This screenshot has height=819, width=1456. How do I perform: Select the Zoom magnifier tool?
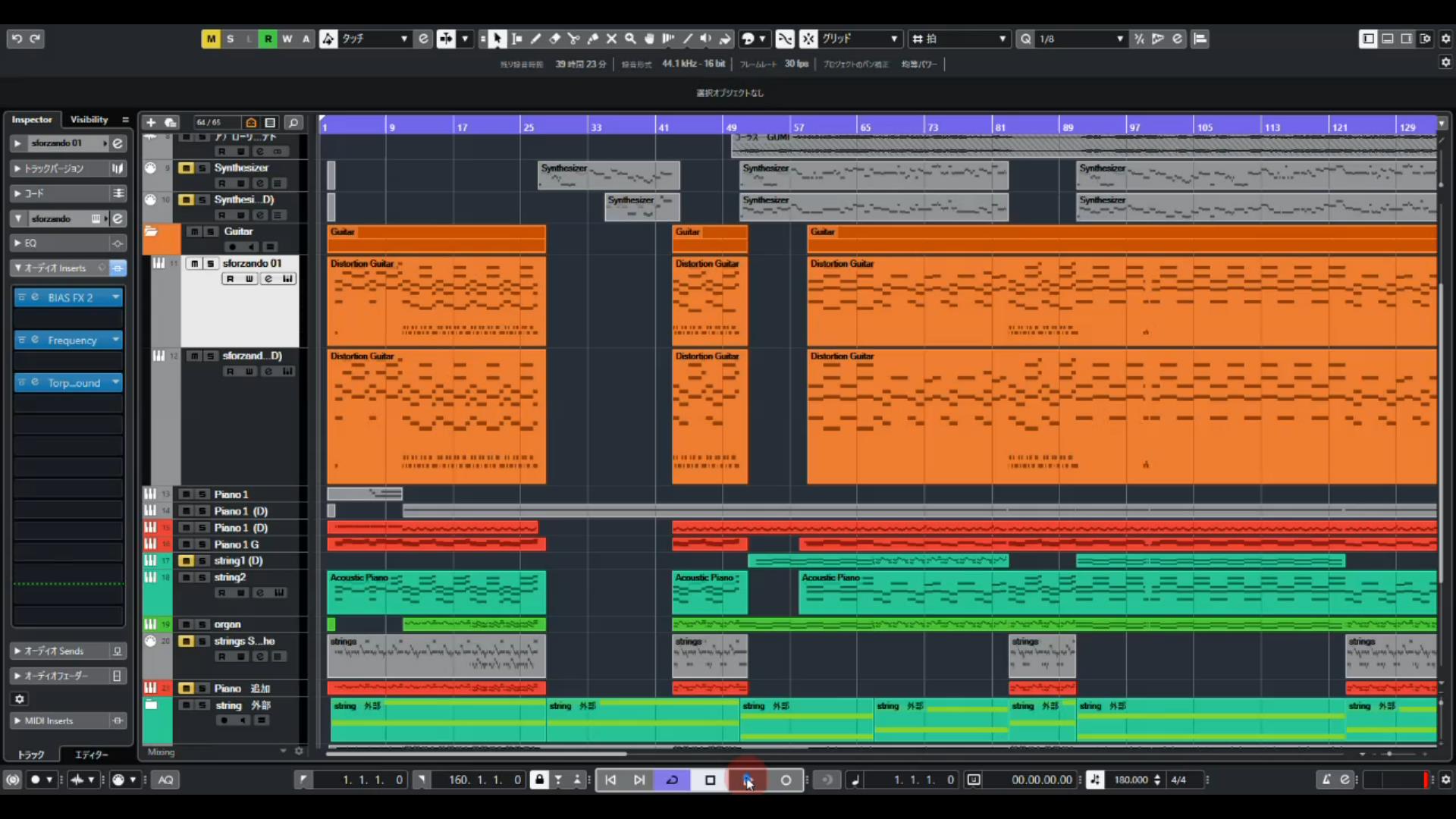point(630,39)
